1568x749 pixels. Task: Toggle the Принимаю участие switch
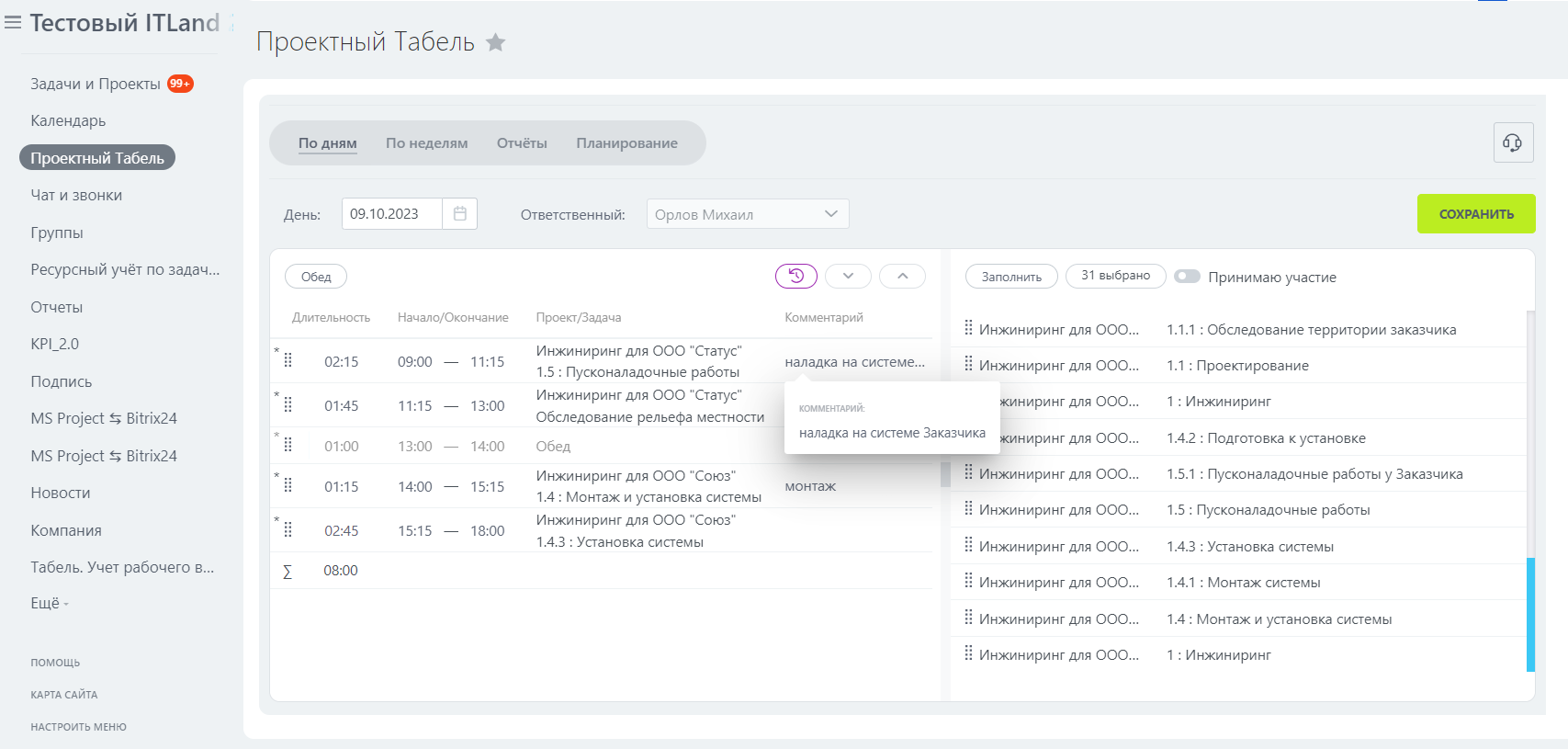(1187, 277)
